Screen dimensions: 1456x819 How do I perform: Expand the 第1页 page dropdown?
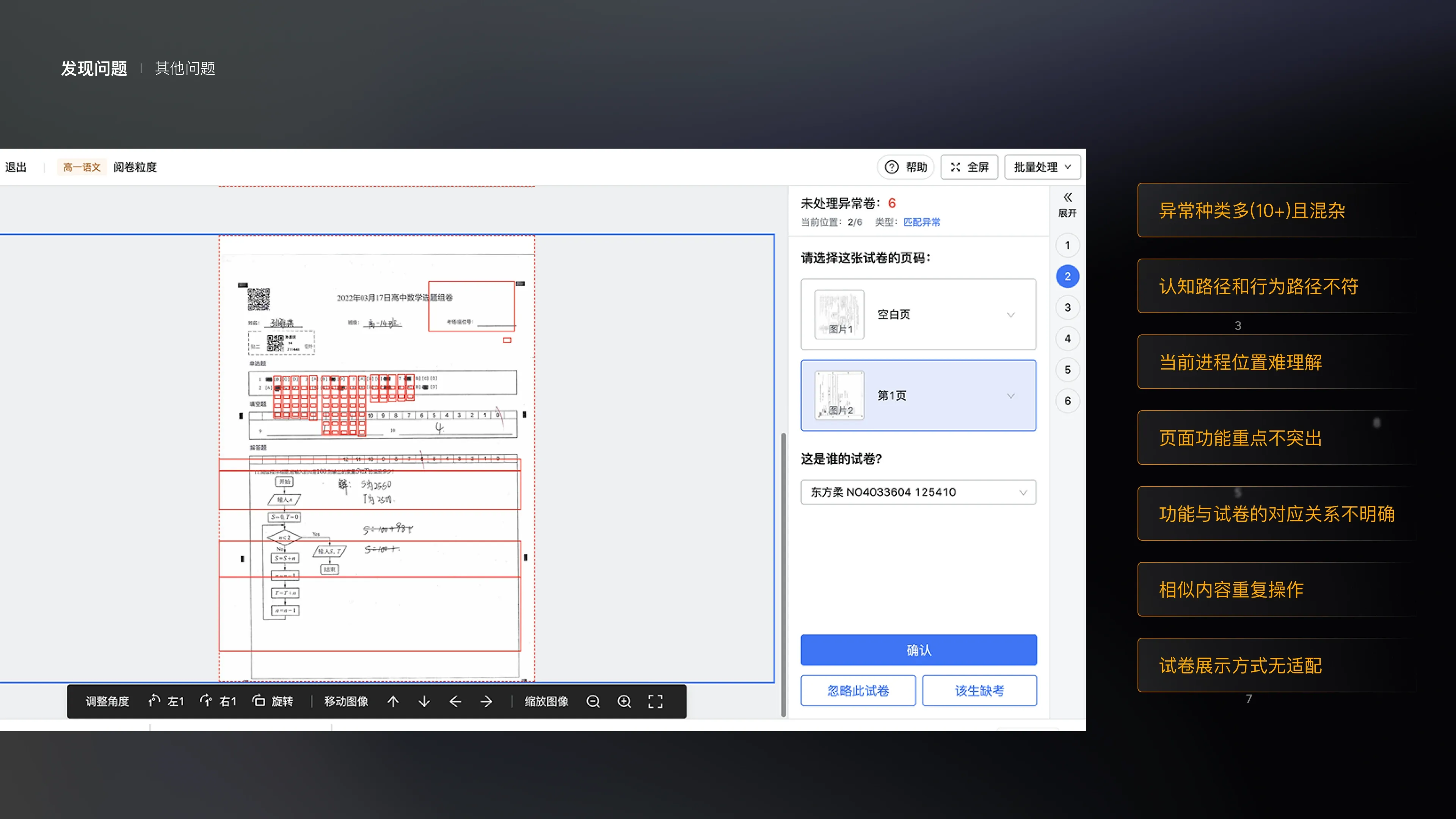coord(1010,395)
